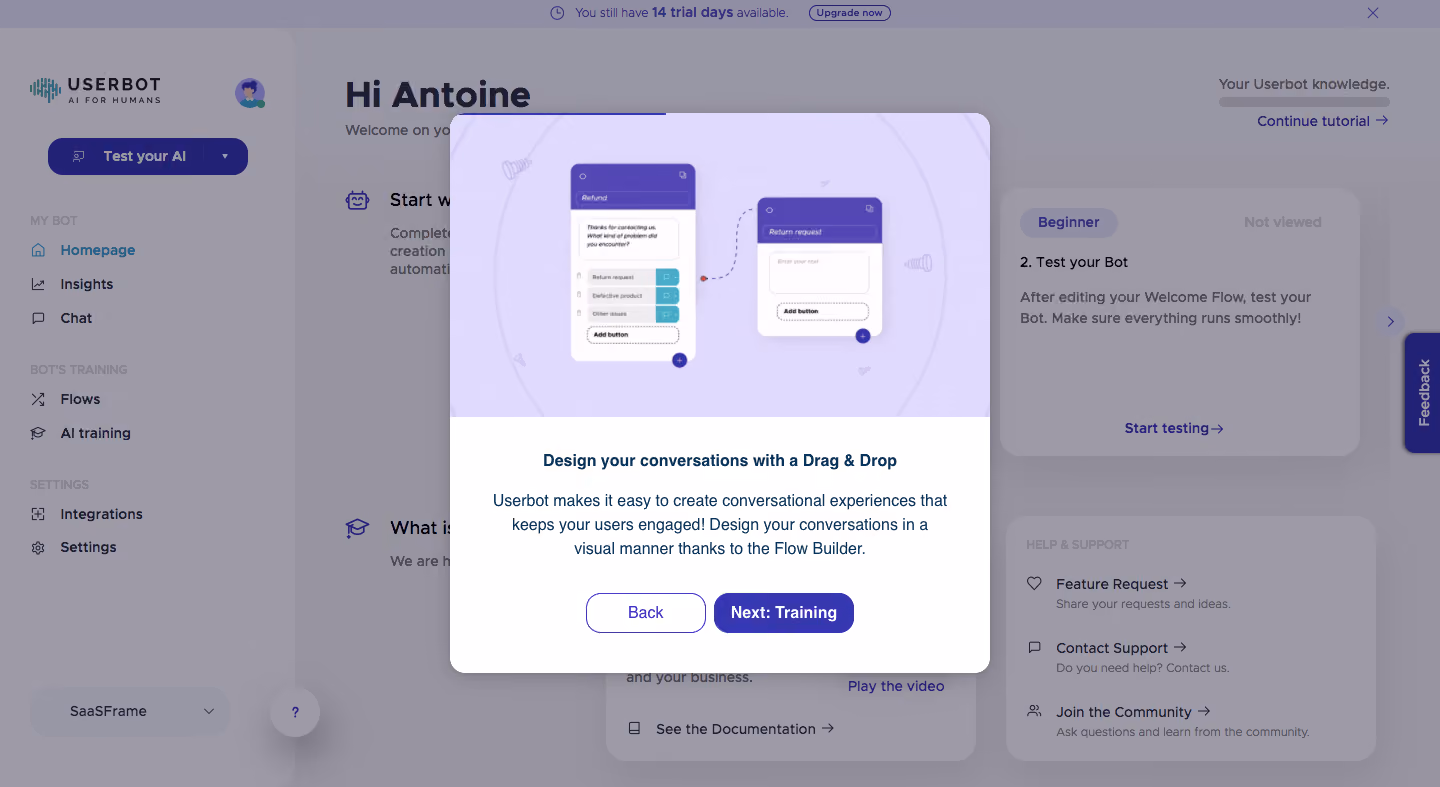
Task: Open Homepage in the sidebar menu
Action: pos(98,250)
